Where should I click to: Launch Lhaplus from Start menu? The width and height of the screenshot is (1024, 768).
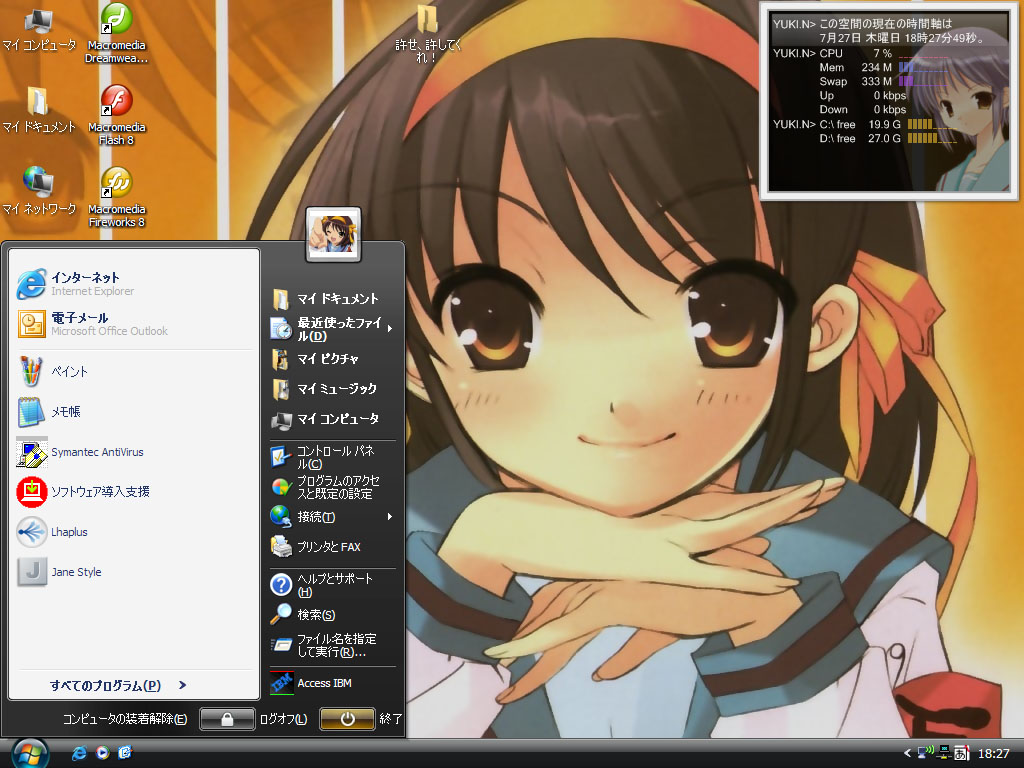point(134,532)
